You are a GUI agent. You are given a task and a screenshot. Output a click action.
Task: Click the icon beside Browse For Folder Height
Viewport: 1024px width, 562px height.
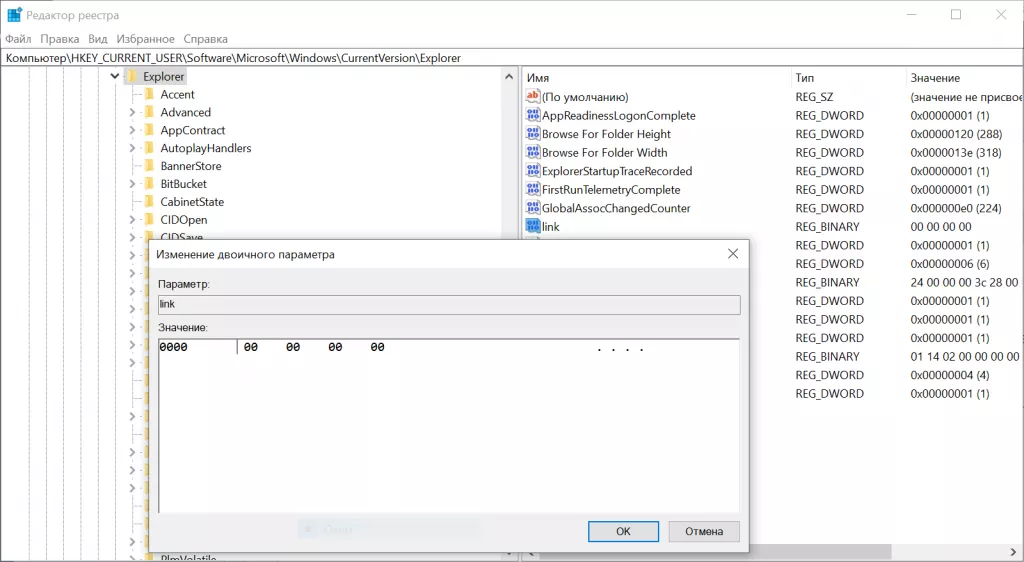[532, 134]
